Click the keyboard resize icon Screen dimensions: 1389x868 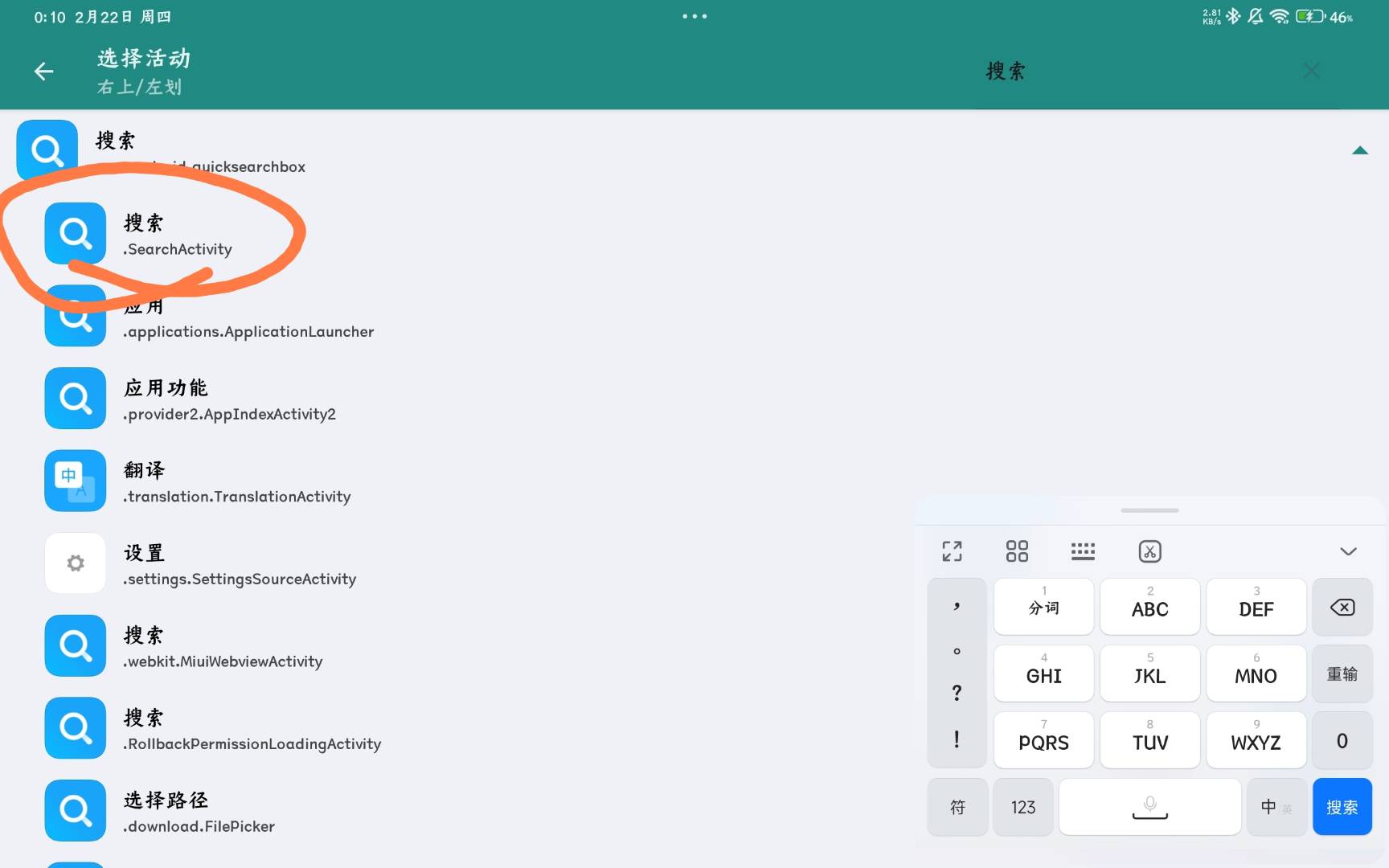[x=952, y=551]
